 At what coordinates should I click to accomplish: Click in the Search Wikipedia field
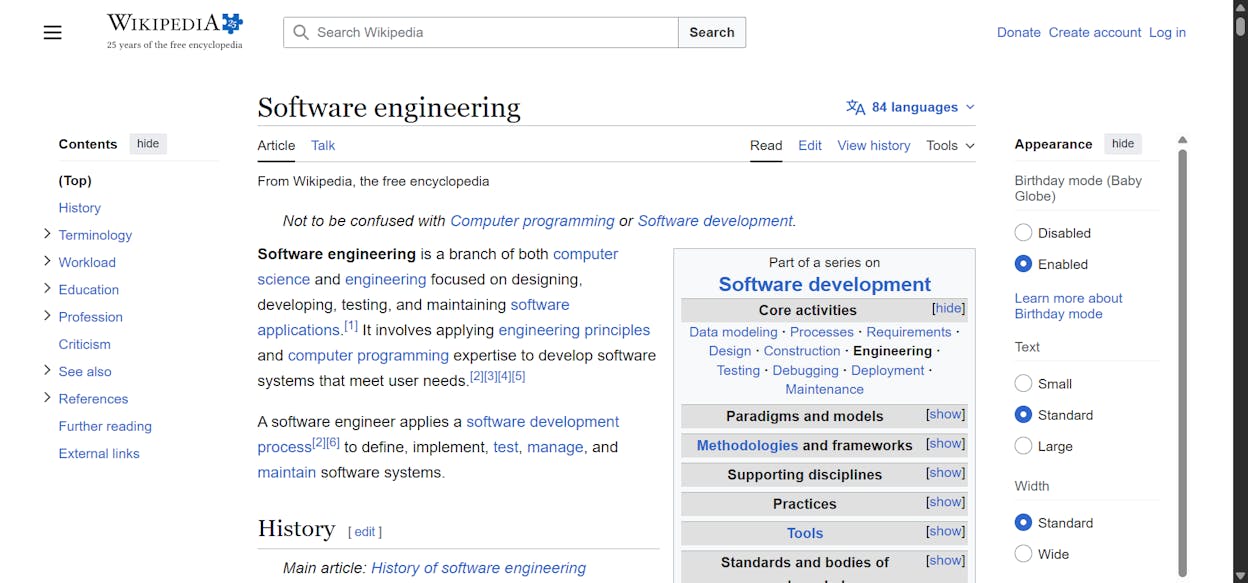tap(480, 32)
